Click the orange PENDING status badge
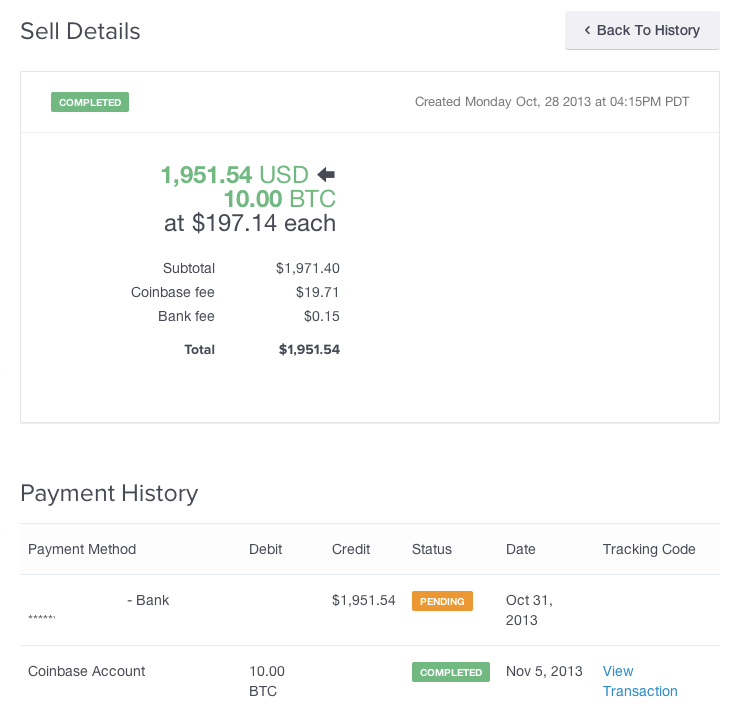The width and height of the screenshot is (734, 720). tap(442, 601)
